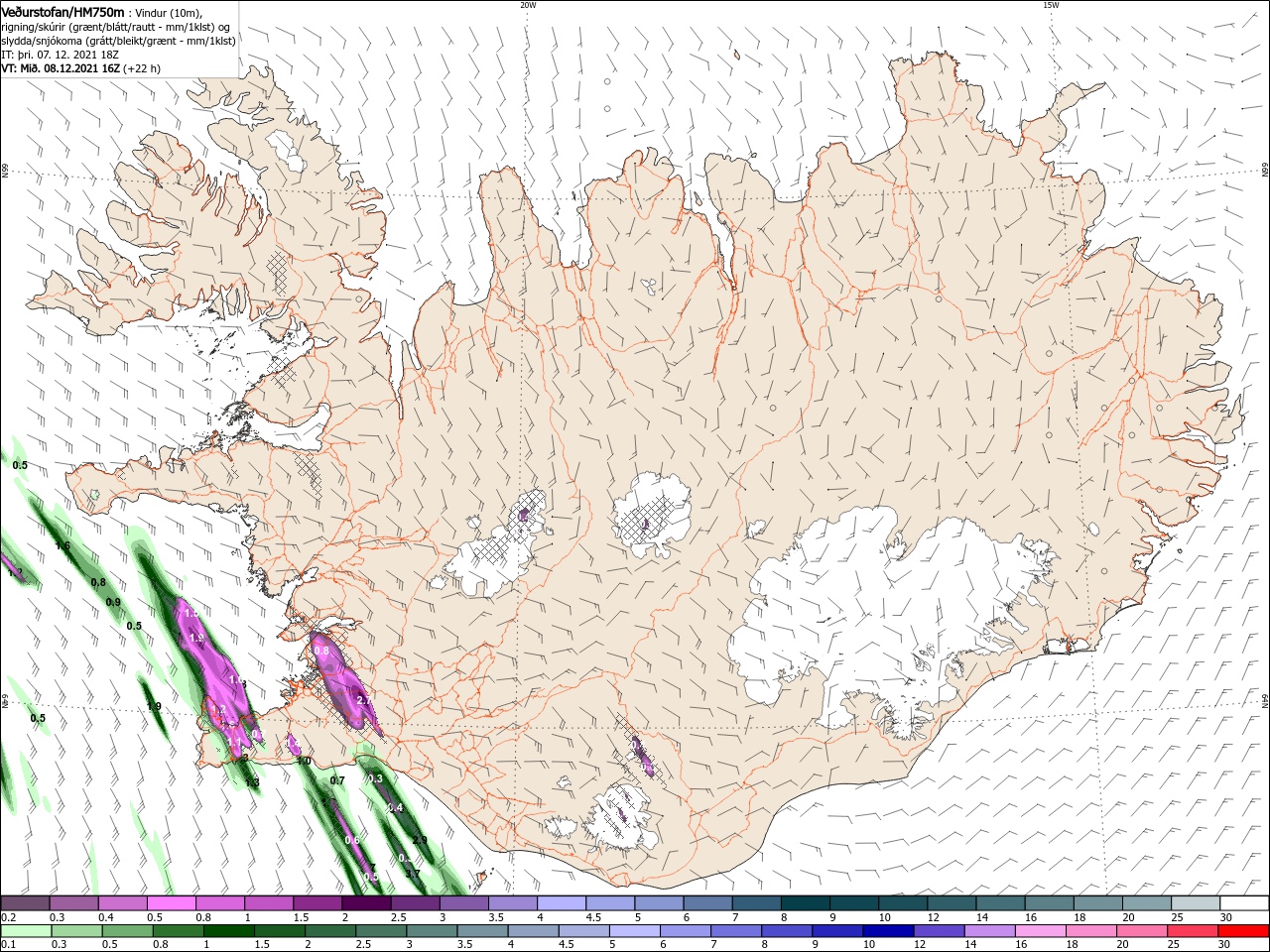The width and height of the screenshot is (1270, 952).
Task: Select the 8 dark teal snow legend swatch
Action: click(806, 903)
